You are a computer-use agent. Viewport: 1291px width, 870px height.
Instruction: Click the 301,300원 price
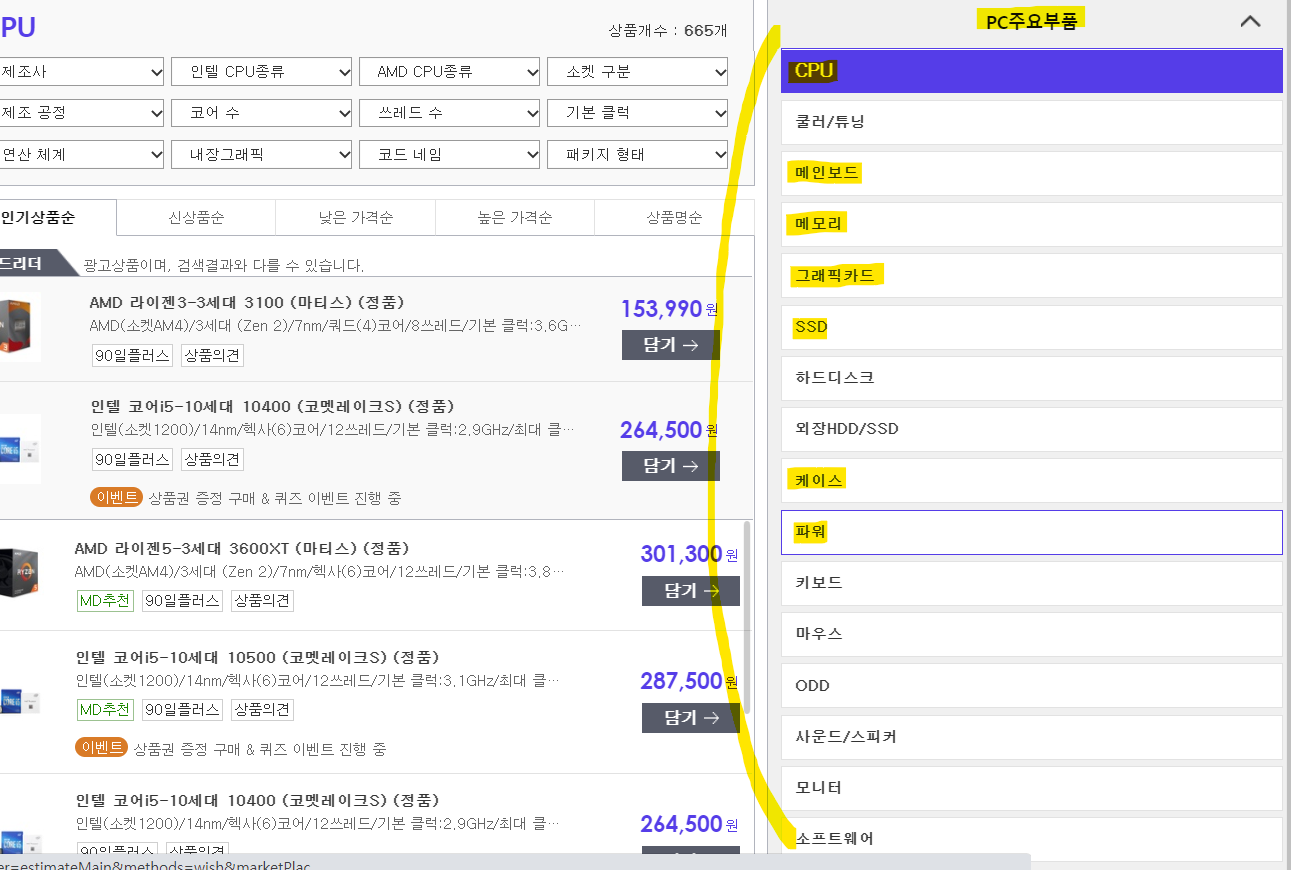(x=689, y=554)
